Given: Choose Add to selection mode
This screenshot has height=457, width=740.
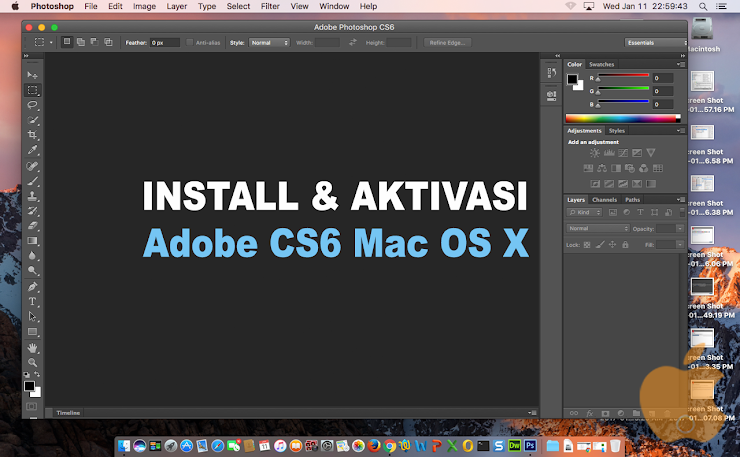Looking at the screenshot, I should point(81,42).
